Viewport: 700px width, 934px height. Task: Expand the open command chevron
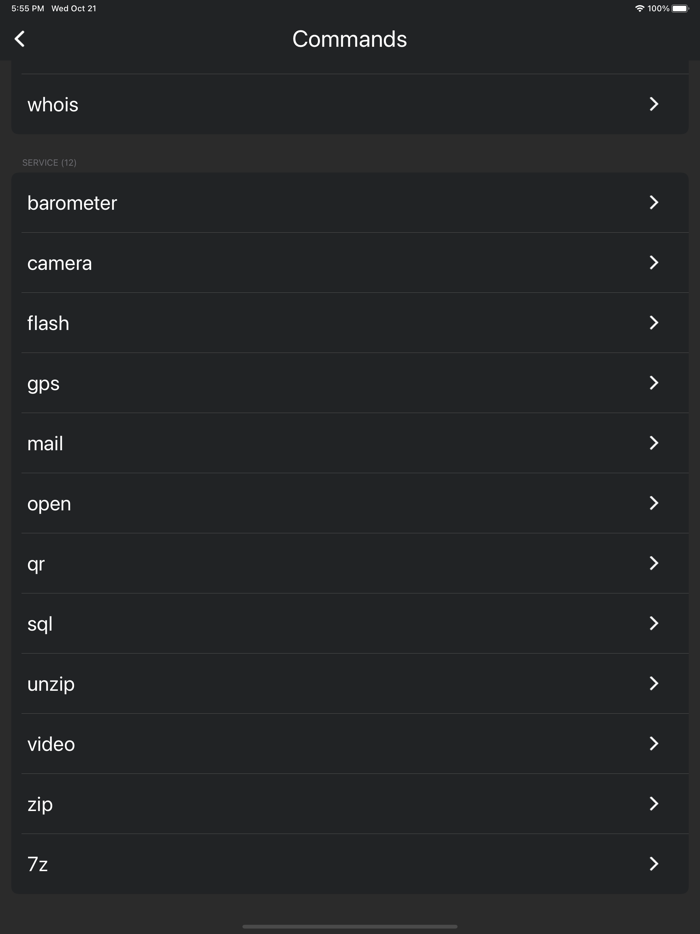point(655,503)
